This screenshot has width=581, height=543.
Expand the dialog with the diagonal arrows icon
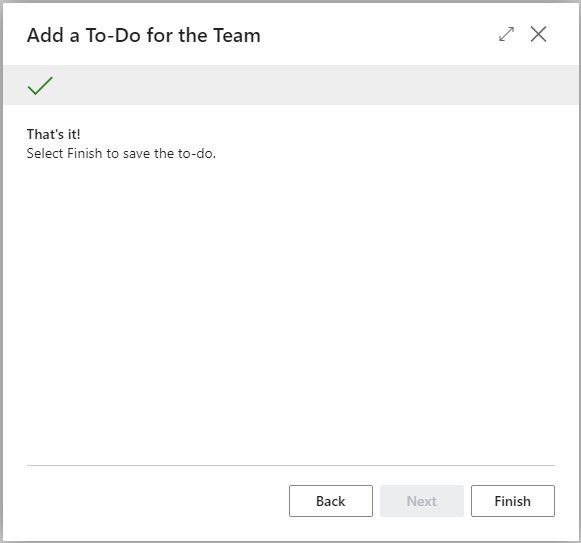point(506,34)
